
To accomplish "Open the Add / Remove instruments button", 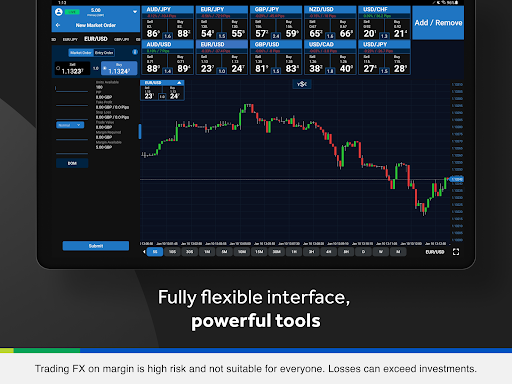I will (438, 23).
